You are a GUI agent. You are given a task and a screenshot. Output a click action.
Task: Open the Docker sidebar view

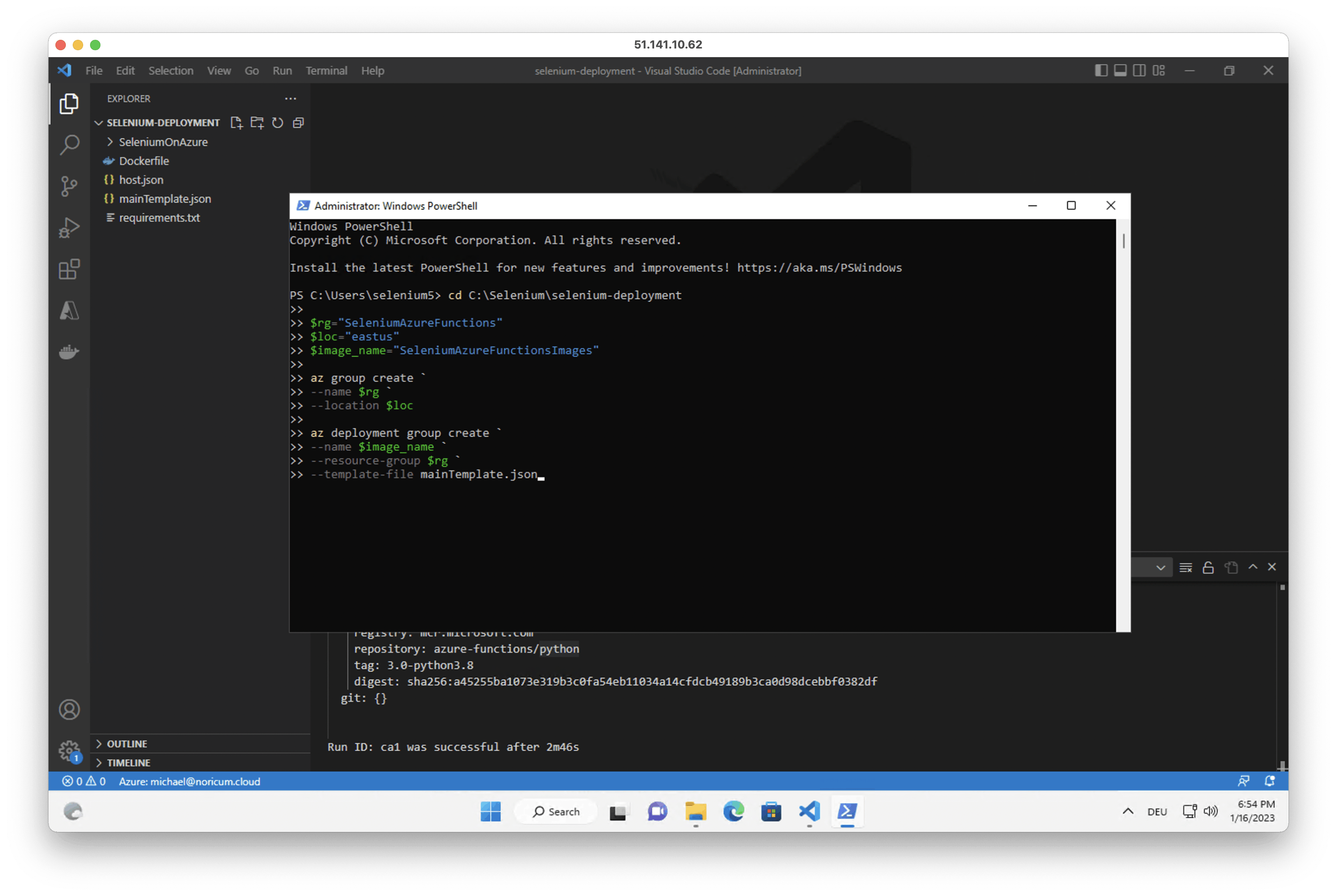point(69,352)
